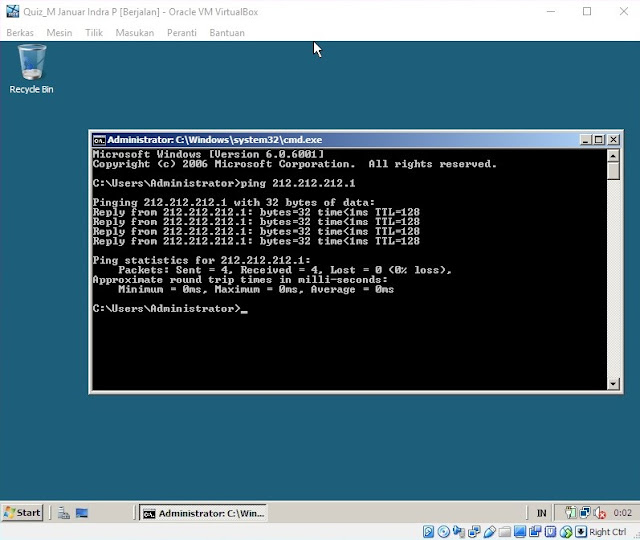Click the cmd scrollbar thumb

click(613, 171)
